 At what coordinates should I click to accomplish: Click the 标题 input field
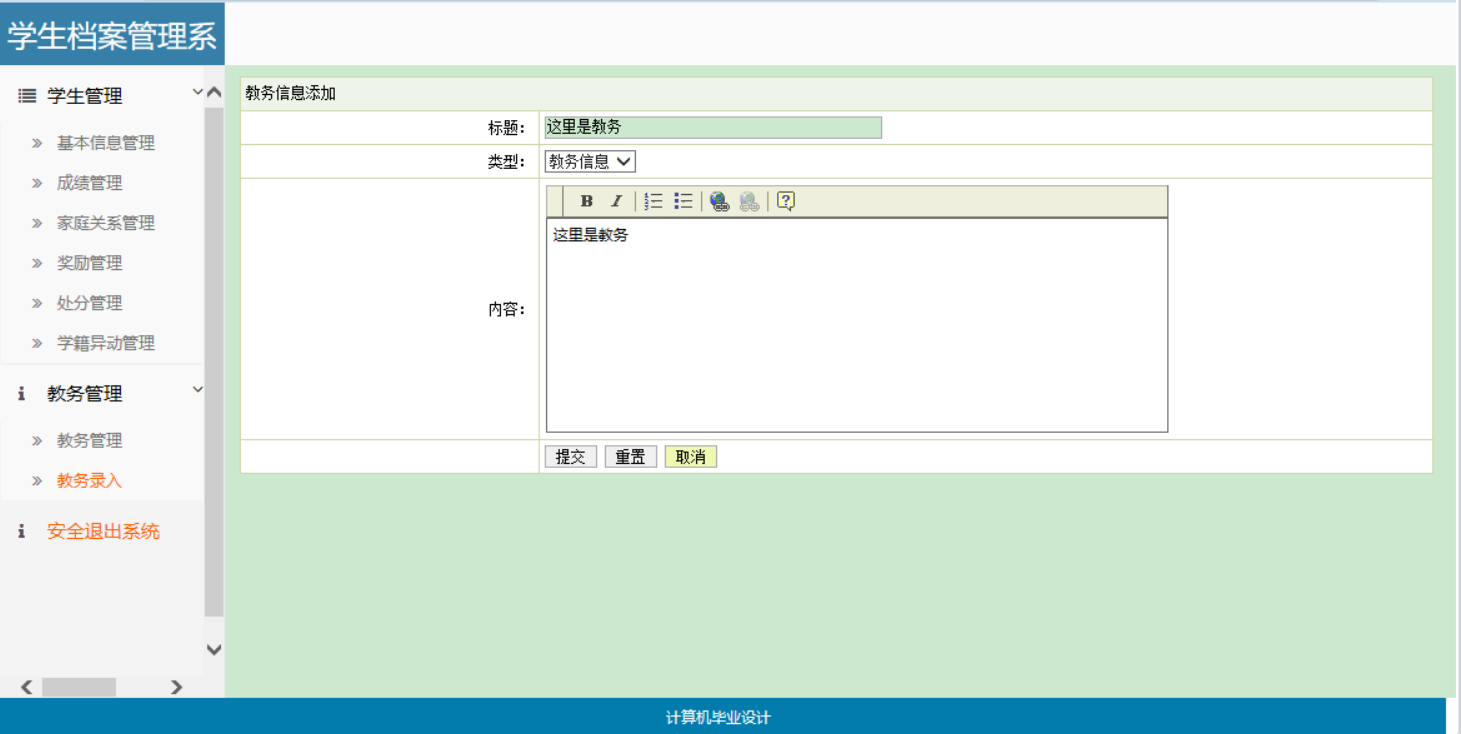[x=713, y=127]
